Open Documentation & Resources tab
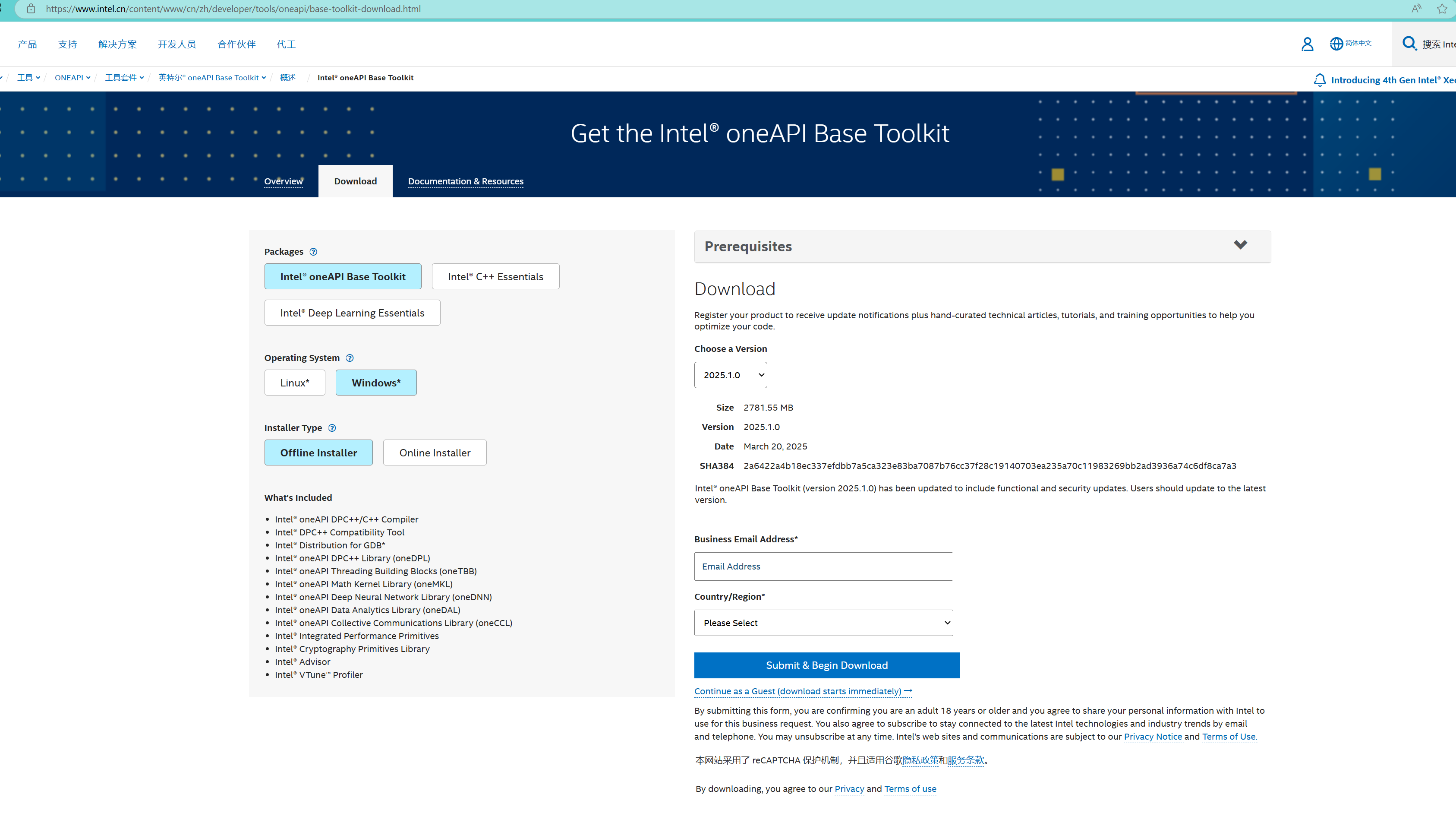 point(466,181)
